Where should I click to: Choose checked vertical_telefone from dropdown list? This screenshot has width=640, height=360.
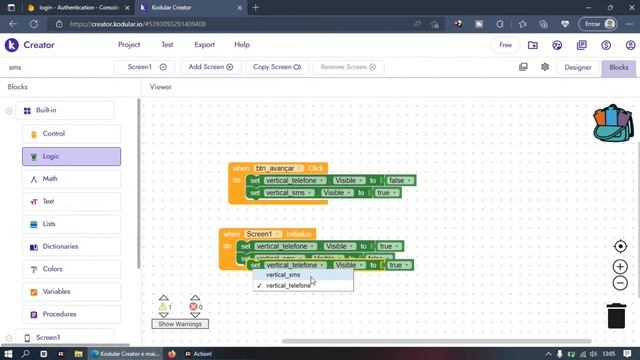point(303,286)
